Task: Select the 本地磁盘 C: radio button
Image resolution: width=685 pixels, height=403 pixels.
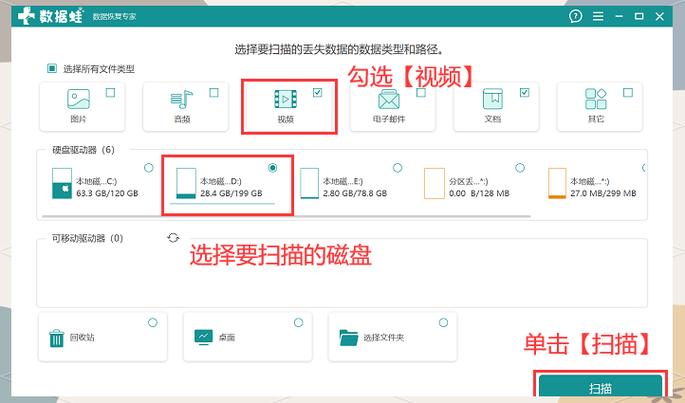Action: tap(149, 168)
